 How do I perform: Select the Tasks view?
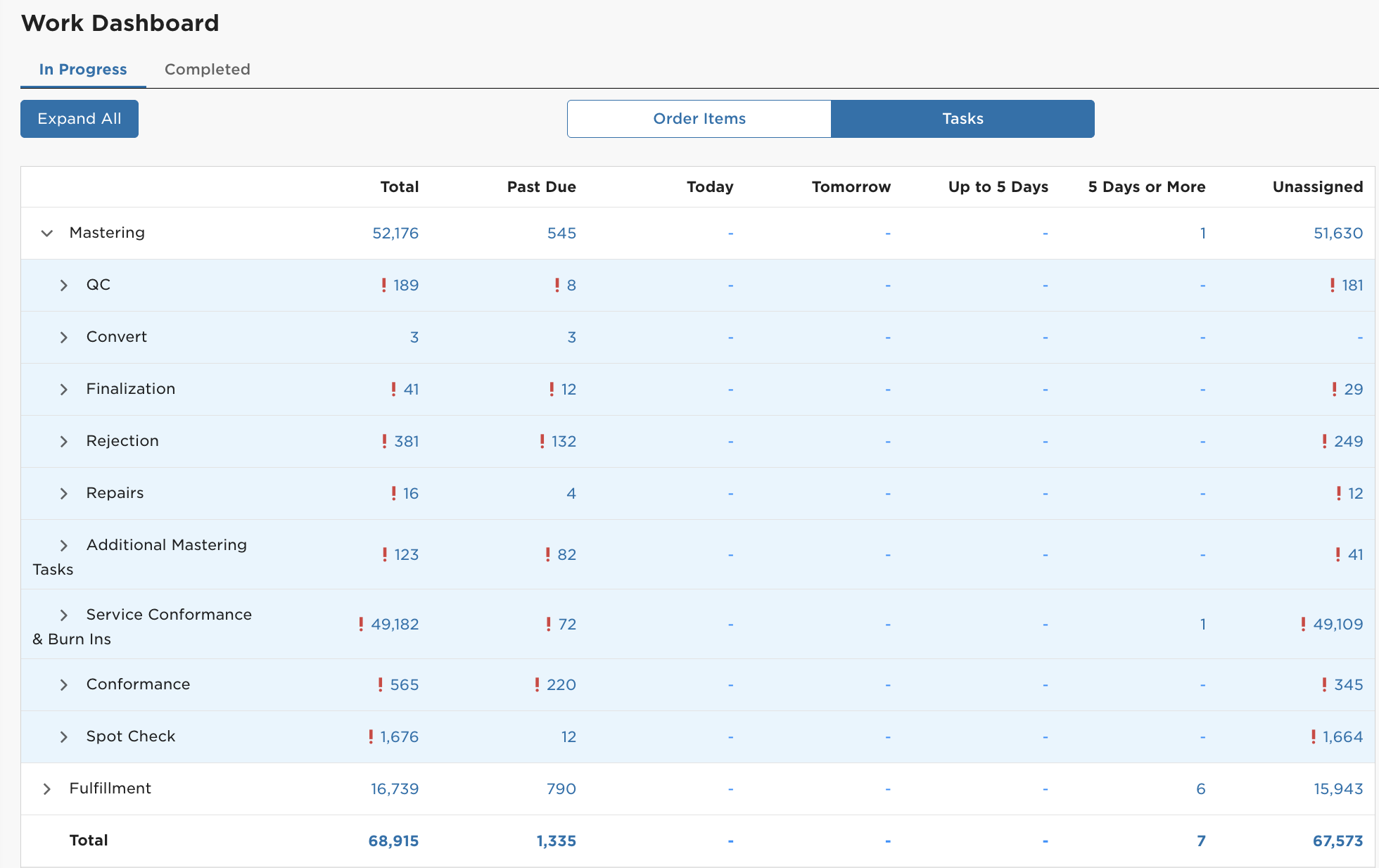coord(962,119)
